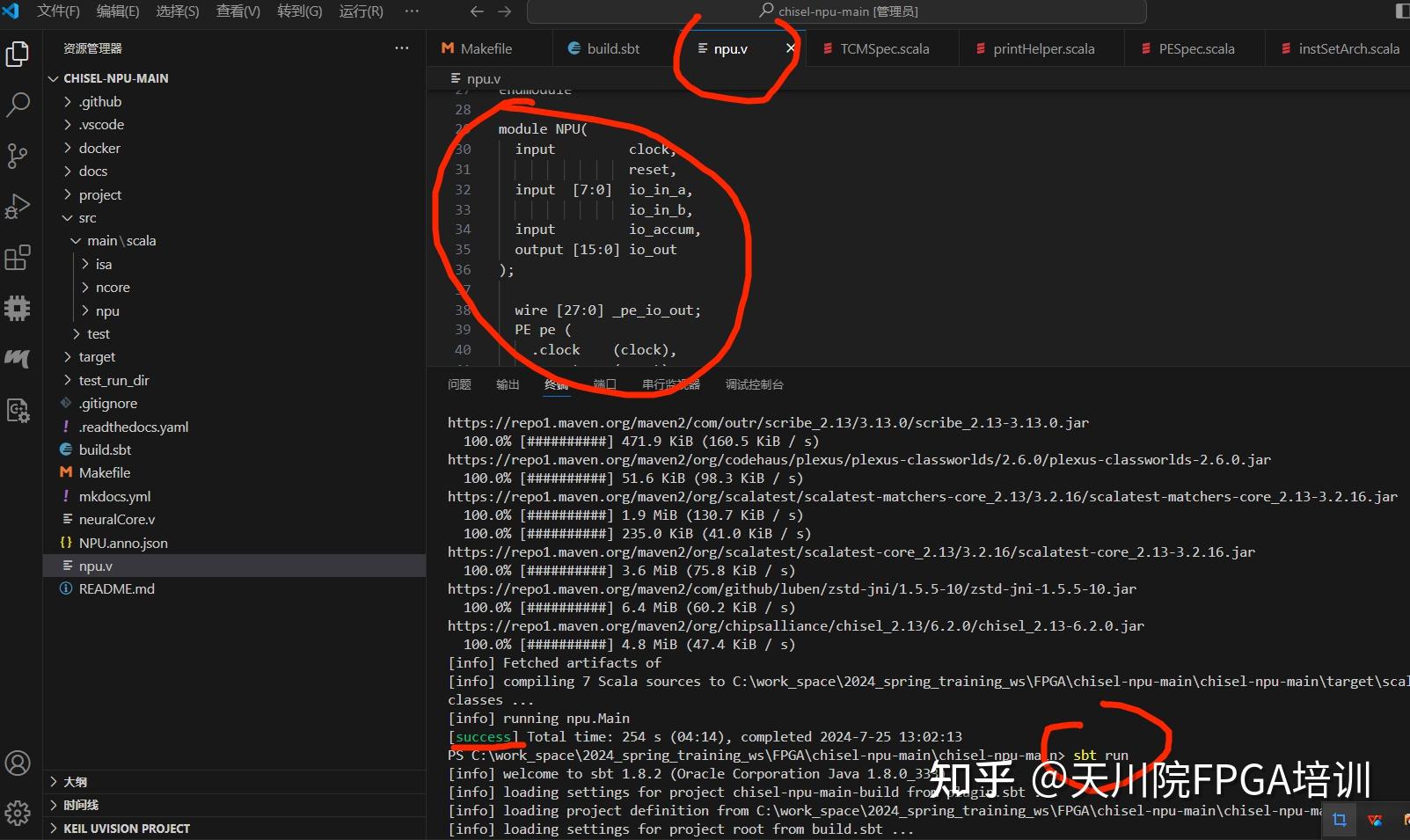
Task: Select README.md in the Explorer
Action: (x=115, y=588)
